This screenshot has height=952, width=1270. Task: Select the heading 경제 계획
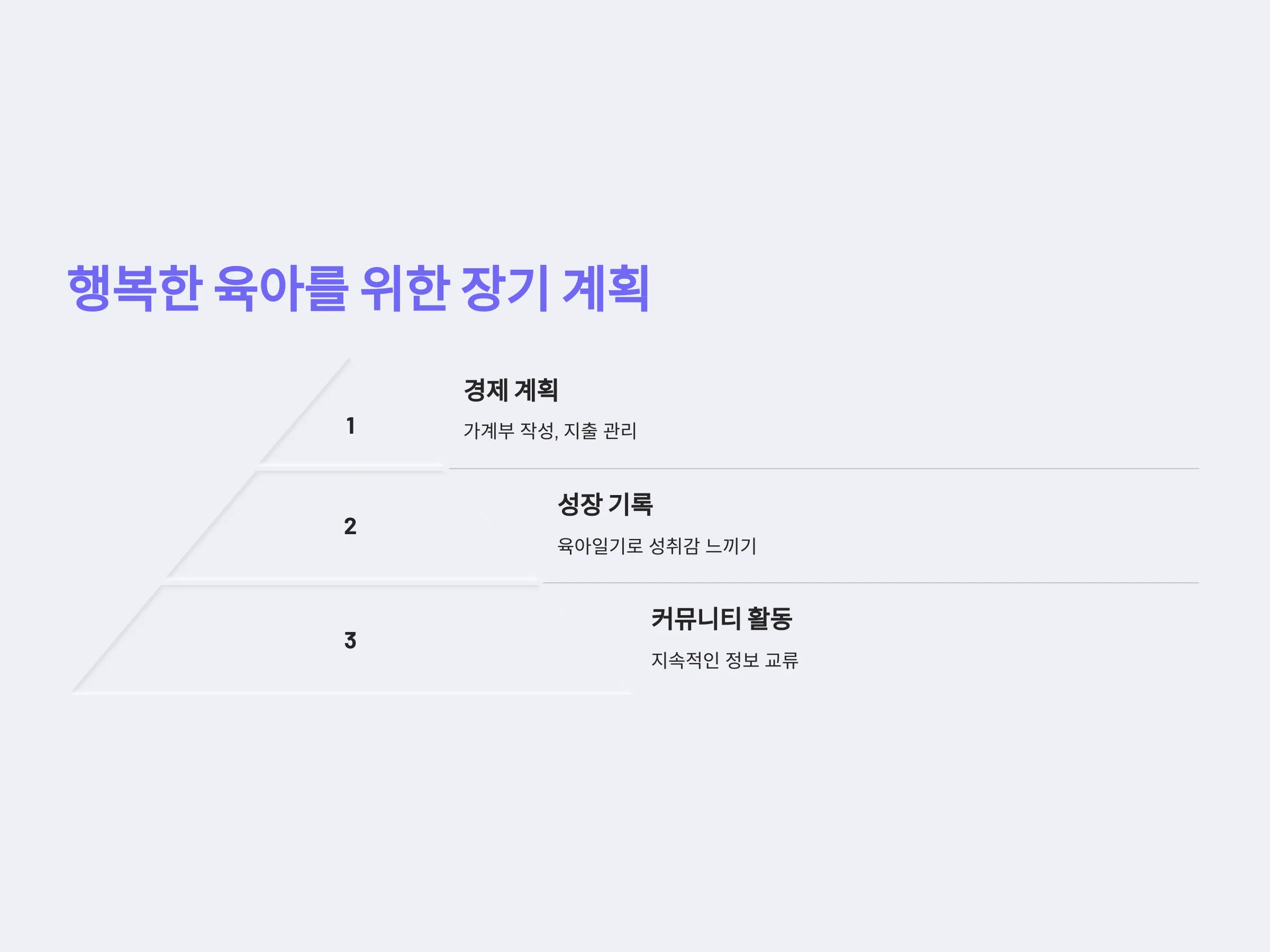click(511, 390)
